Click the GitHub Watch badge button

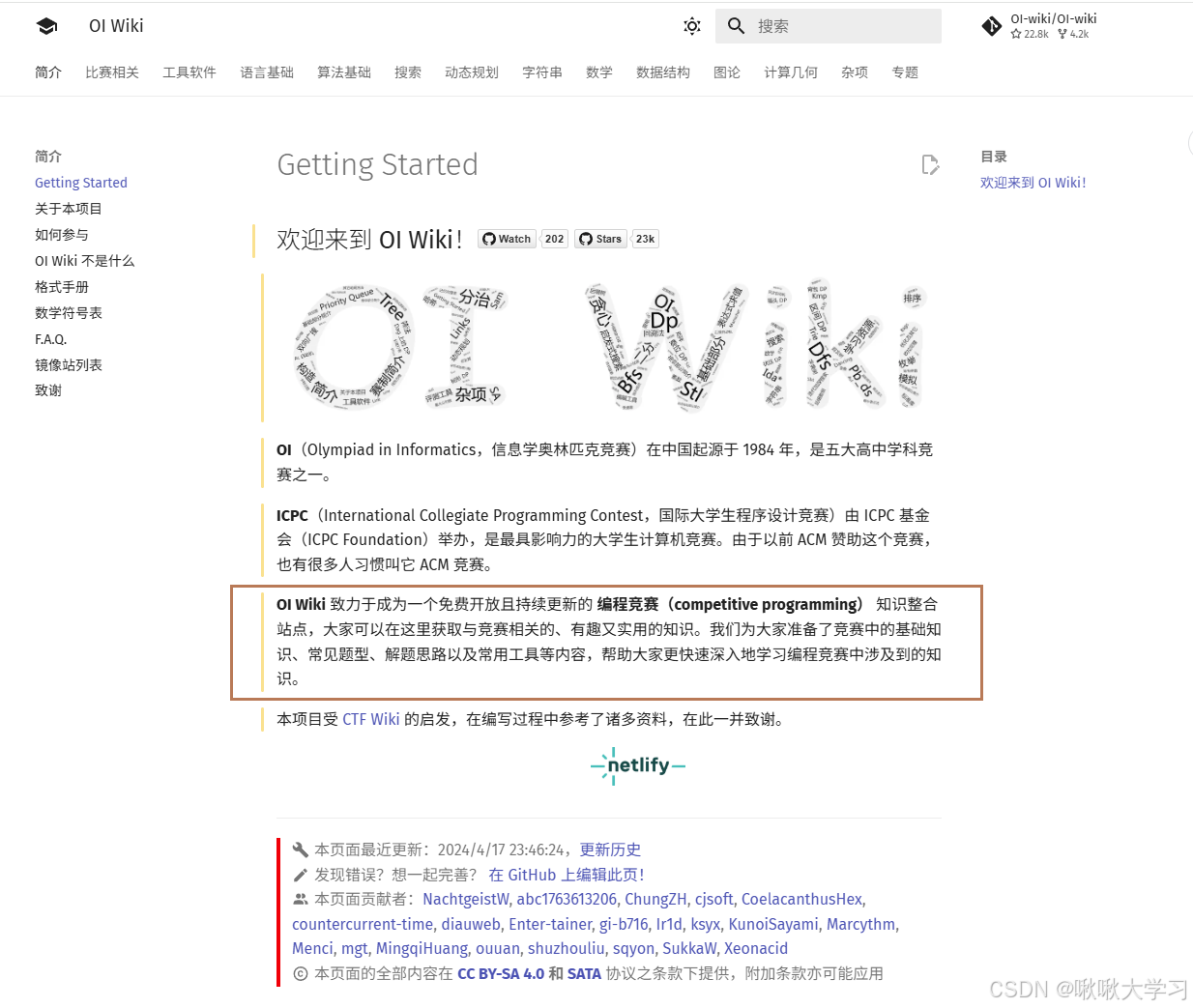click(507, 239)
